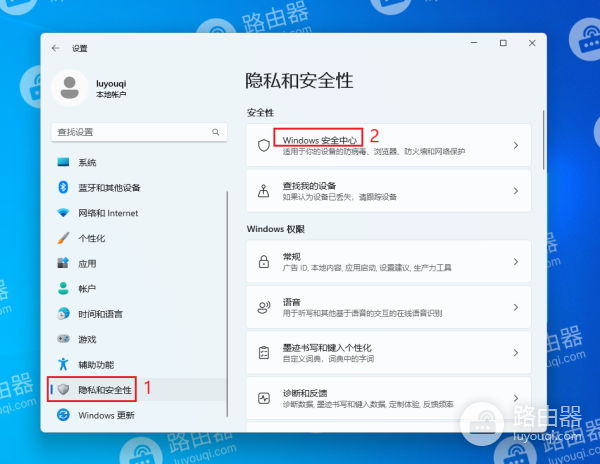Click the back arrow in Settings
Image resolution: width=600 pixels, height=464 pixels.
55,48
